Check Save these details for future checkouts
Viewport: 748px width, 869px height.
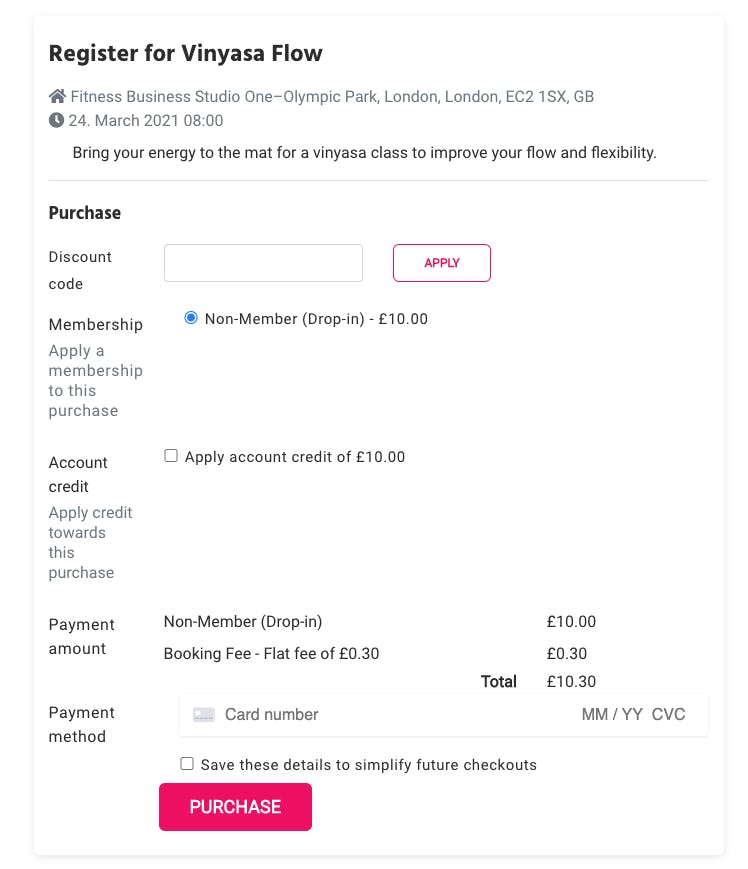(x=187, y=764)
